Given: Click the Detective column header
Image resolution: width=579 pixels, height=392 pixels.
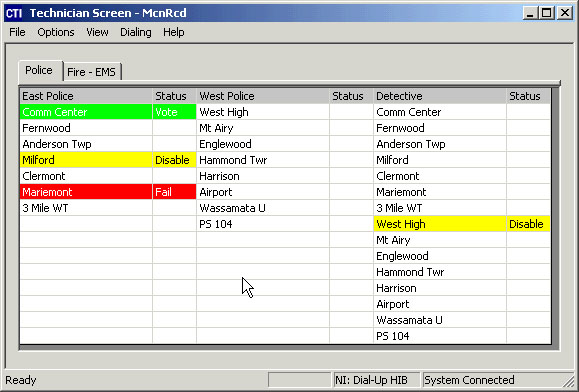Looking at the screenshot, I should 440,96.
